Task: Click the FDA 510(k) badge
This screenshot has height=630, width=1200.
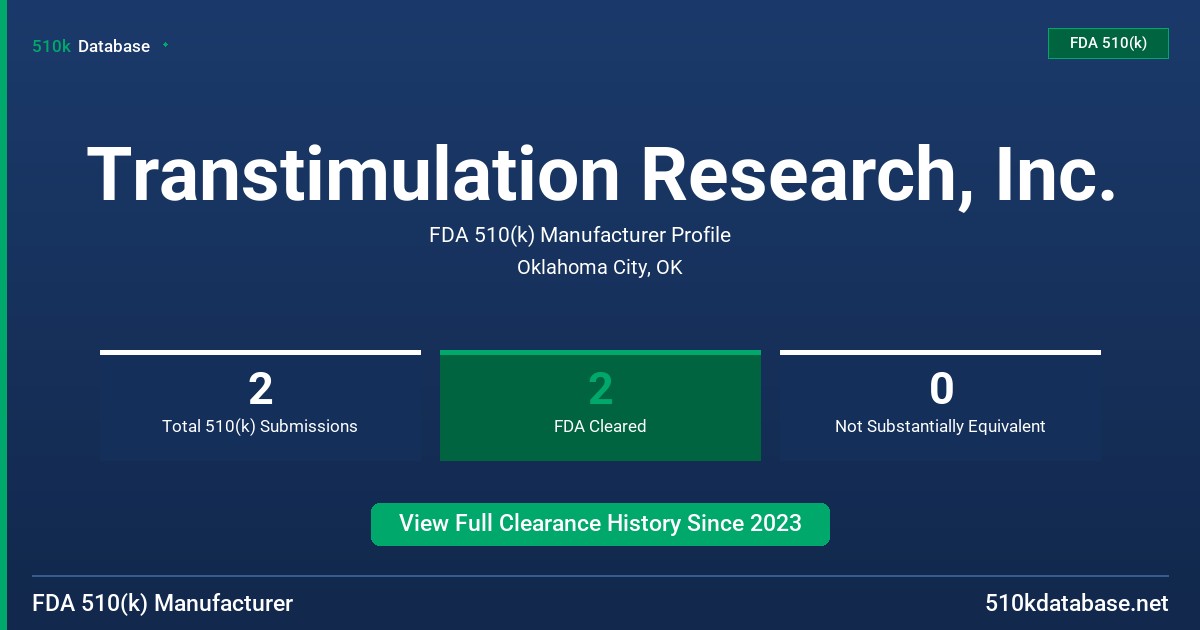Action: 1108,43
